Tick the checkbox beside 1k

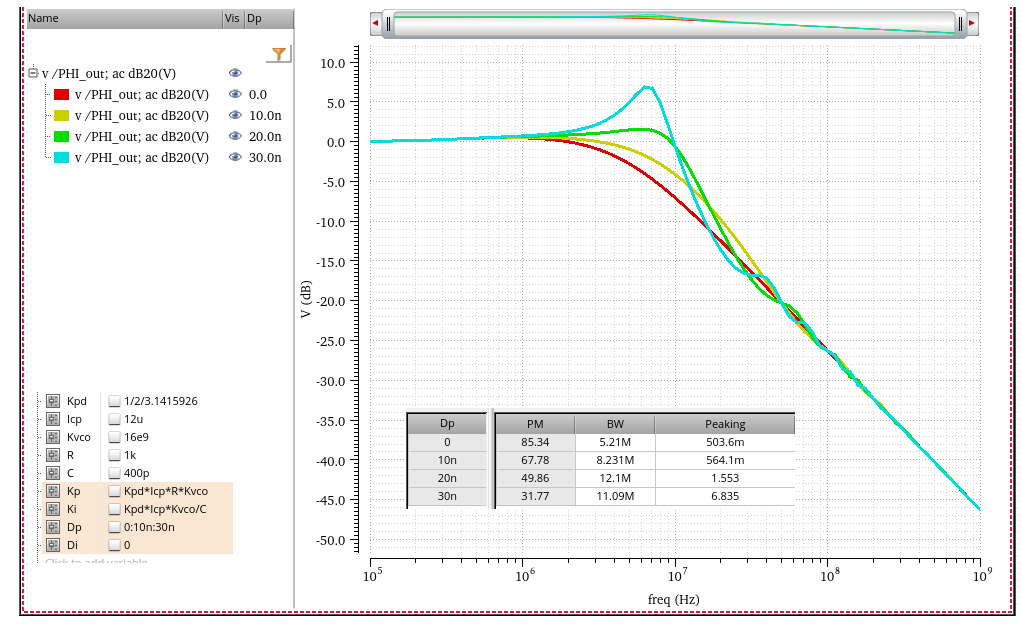(x=115, y=455)
